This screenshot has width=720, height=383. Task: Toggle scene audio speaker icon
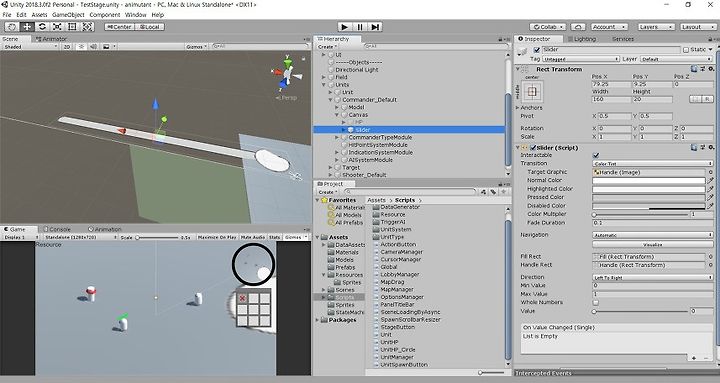tap(94, 46)
